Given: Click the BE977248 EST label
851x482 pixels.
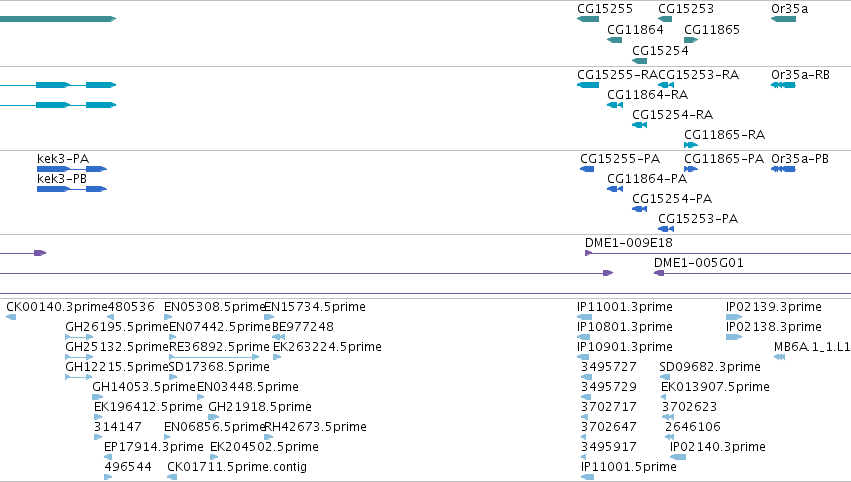Looking at the screenshot, I should 303,327.
